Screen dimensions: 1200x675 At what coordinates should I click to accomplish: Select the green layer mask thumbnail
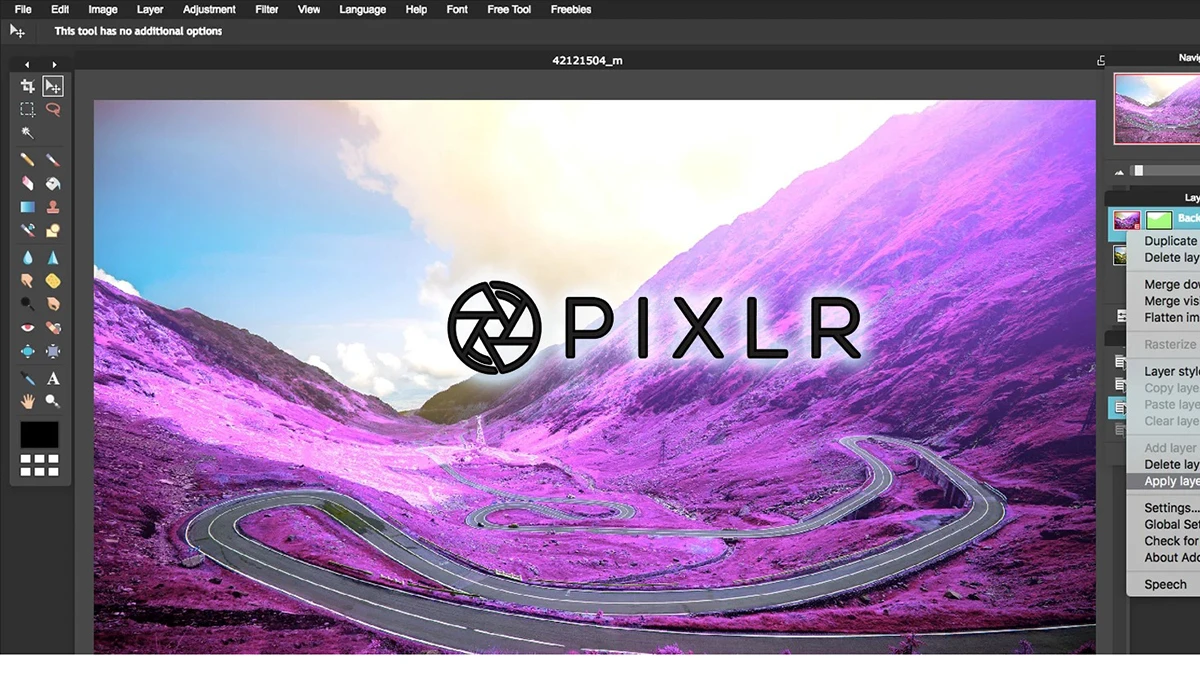pos(1159,219)
